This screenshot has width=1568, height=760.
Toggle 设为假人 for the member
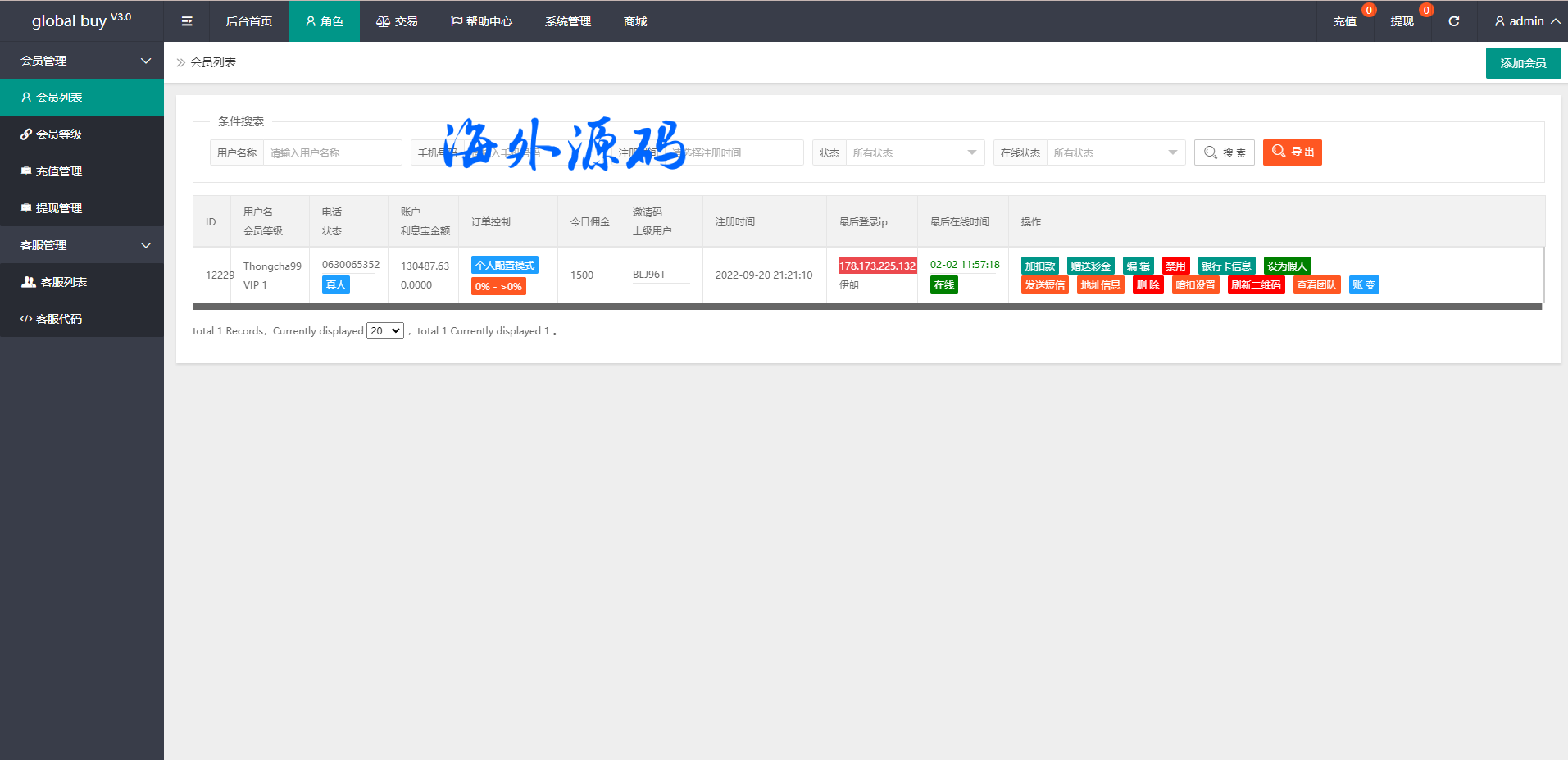coord(1287,266)
